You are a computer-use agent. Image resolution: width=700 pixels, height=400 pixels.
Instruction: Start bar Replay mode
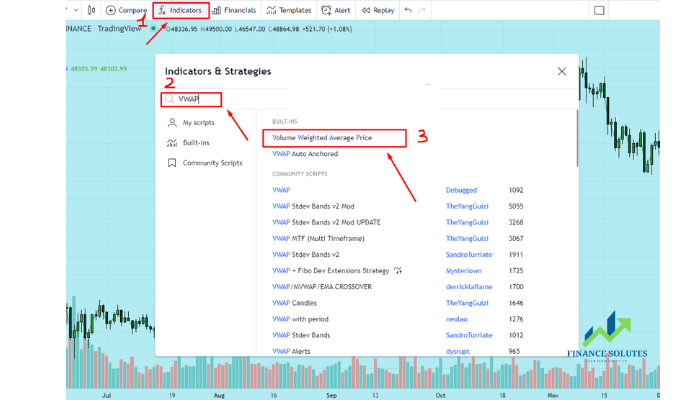coord(378,10)
